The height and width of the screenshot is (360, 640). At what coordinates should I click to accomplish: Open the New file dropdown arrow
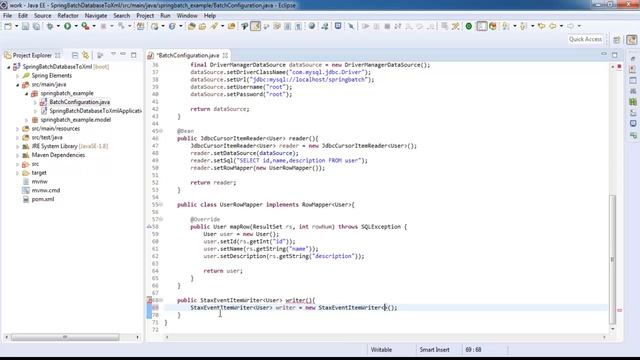click(x=16, y=26)
